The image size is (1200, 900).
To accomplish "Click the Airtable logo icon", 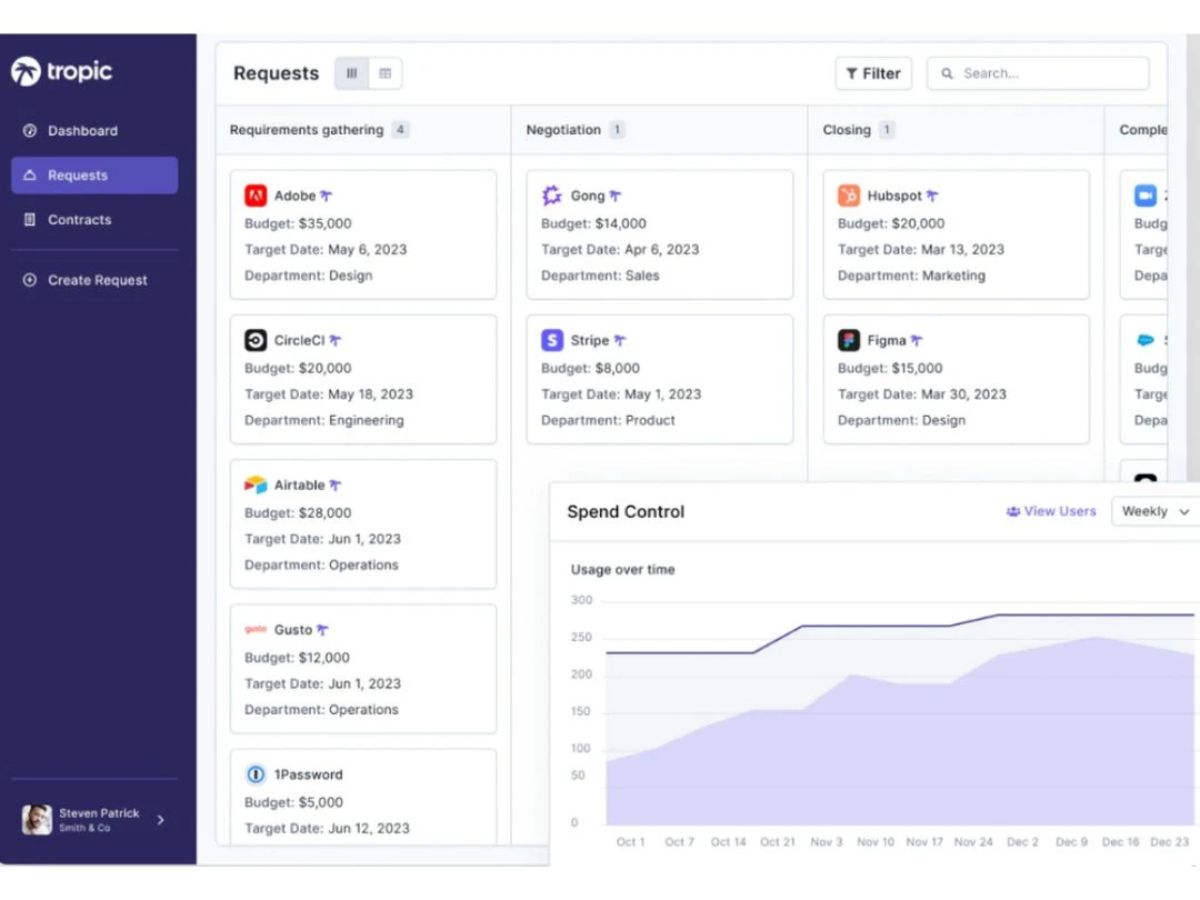I will point(255,485).
